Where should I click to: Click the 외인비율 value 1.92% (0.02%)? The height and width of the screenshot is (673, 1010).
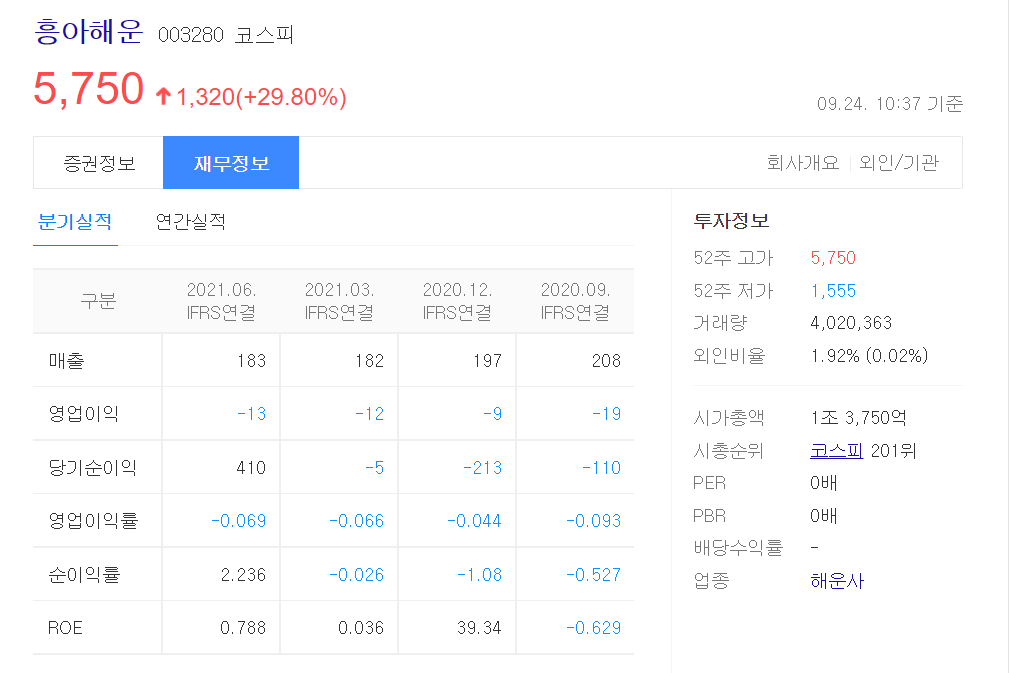coord(869,355)
